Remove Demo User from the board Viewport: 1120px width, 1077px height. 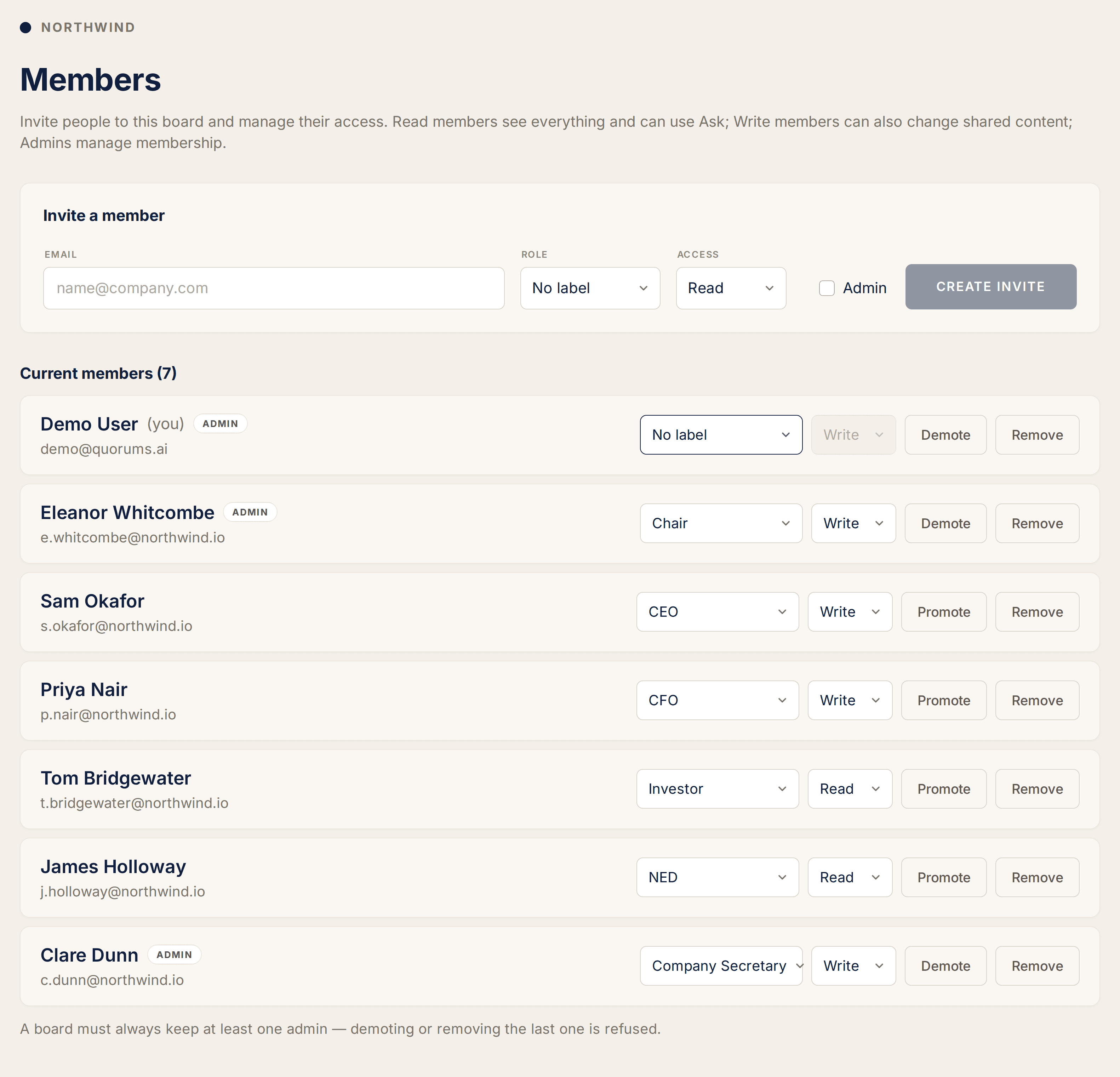click(1037, 435)
